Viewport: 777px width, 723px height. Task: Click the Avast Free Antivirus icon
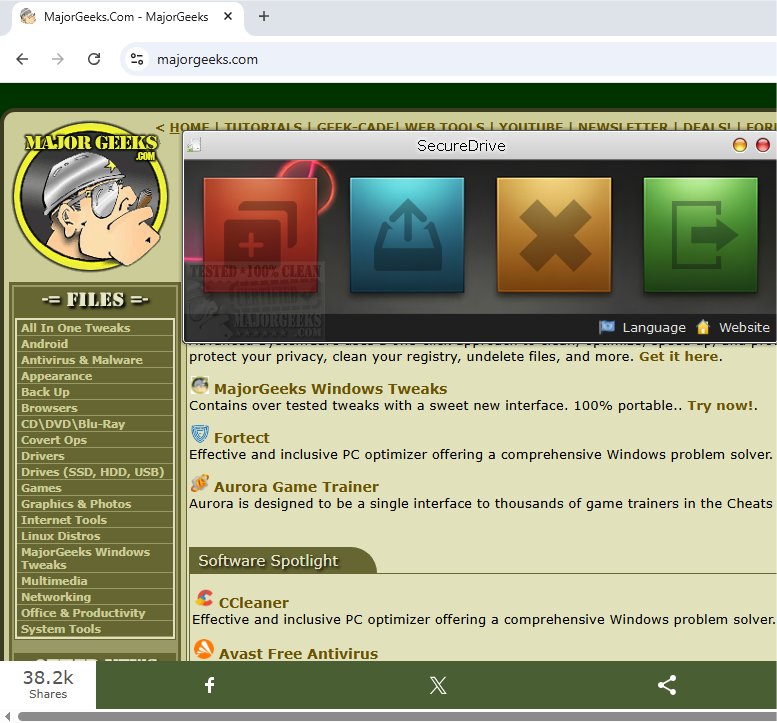[204, 649]
